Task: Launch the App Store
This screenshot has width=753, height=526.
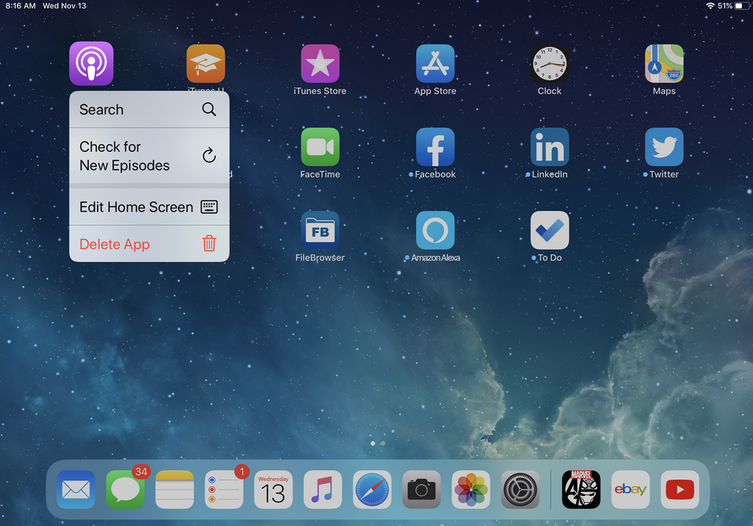Action: (x=435, y=63)
